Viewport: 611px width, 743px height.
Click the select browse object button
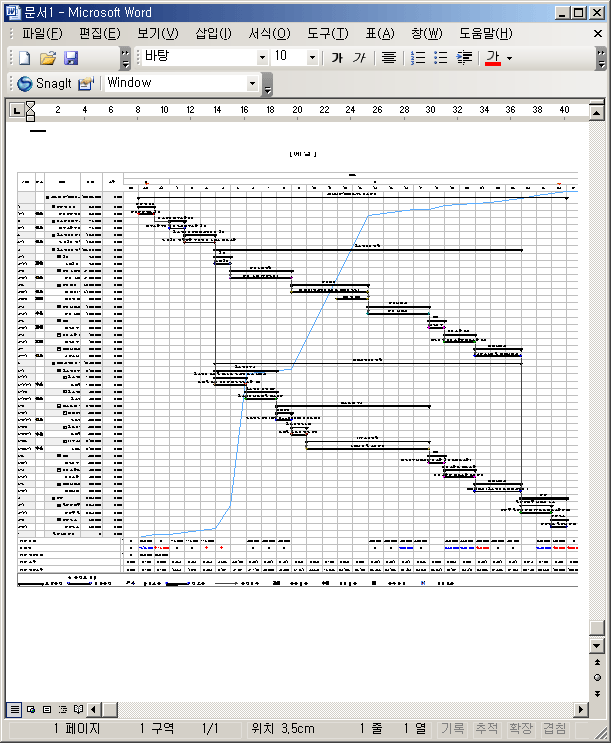(597, 676)
